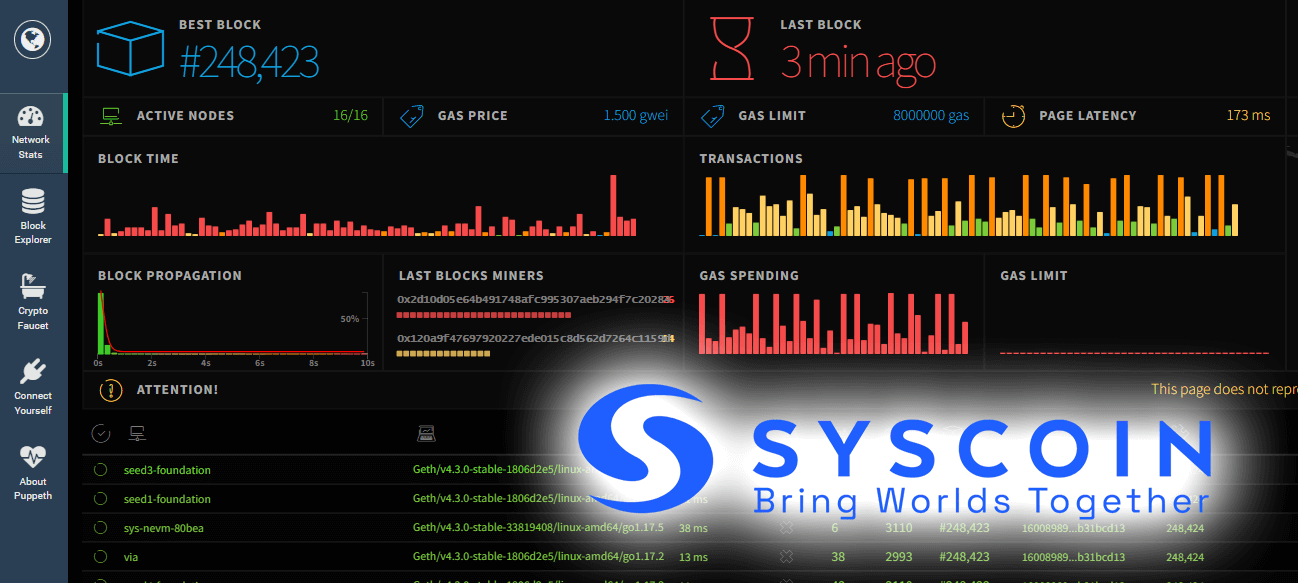This screenshot has width=1298, height=583.
Task: Click the 3110 pending value in sys-nevm row
Action: click(x=898, y=528)
